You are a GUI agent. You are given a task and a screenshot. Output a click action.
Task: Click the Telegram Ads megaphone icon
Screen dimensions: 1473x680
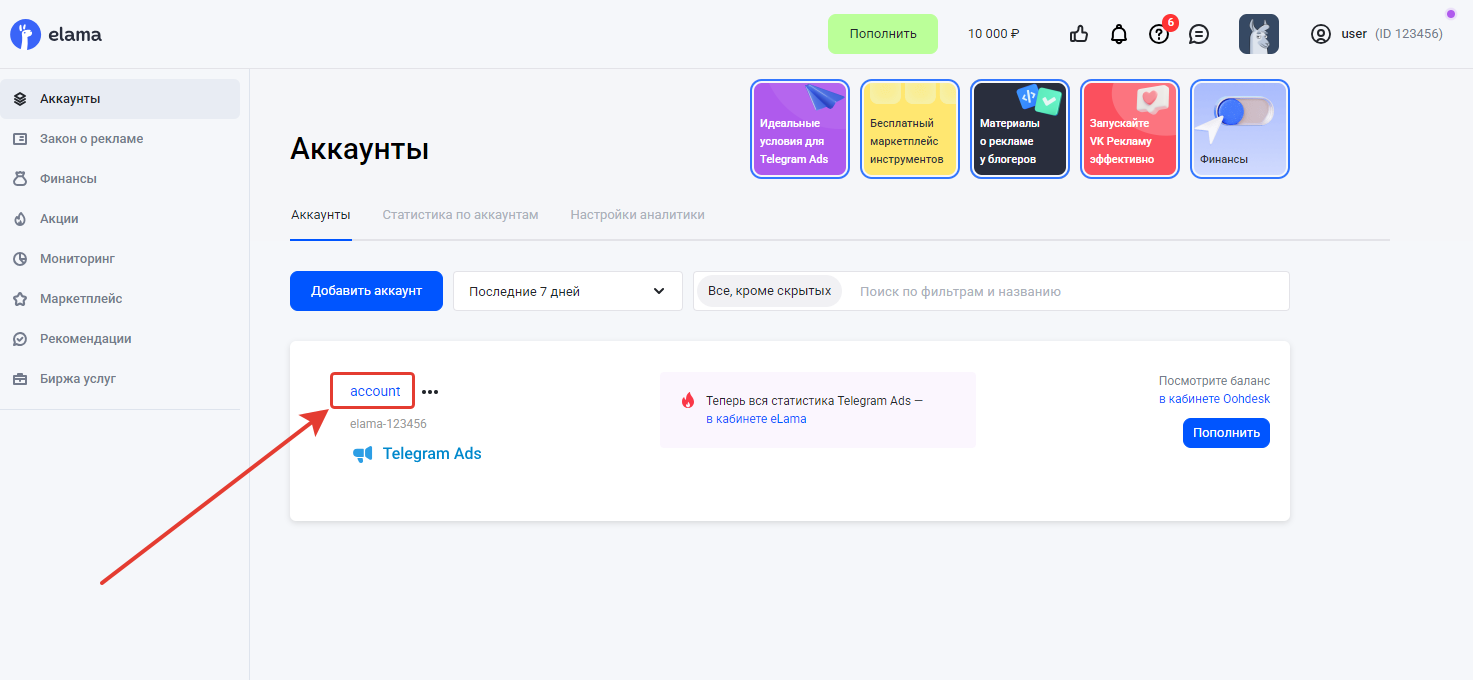tap(362, 454)
